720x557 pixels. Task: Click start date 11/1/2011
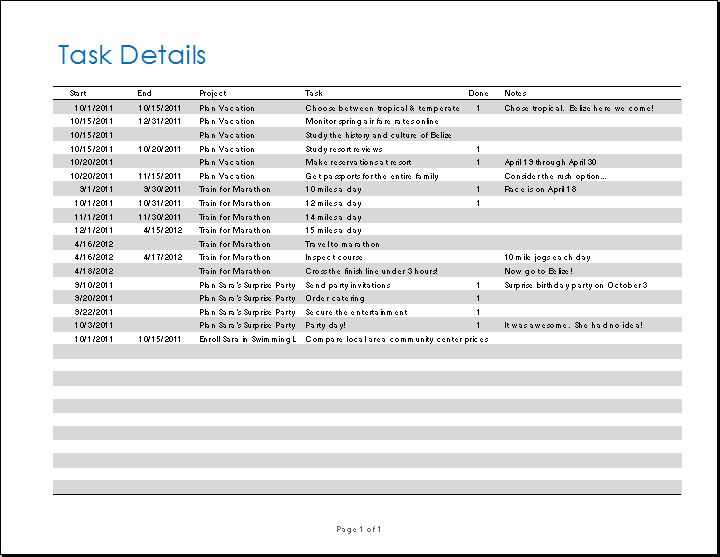coord(94,217)
